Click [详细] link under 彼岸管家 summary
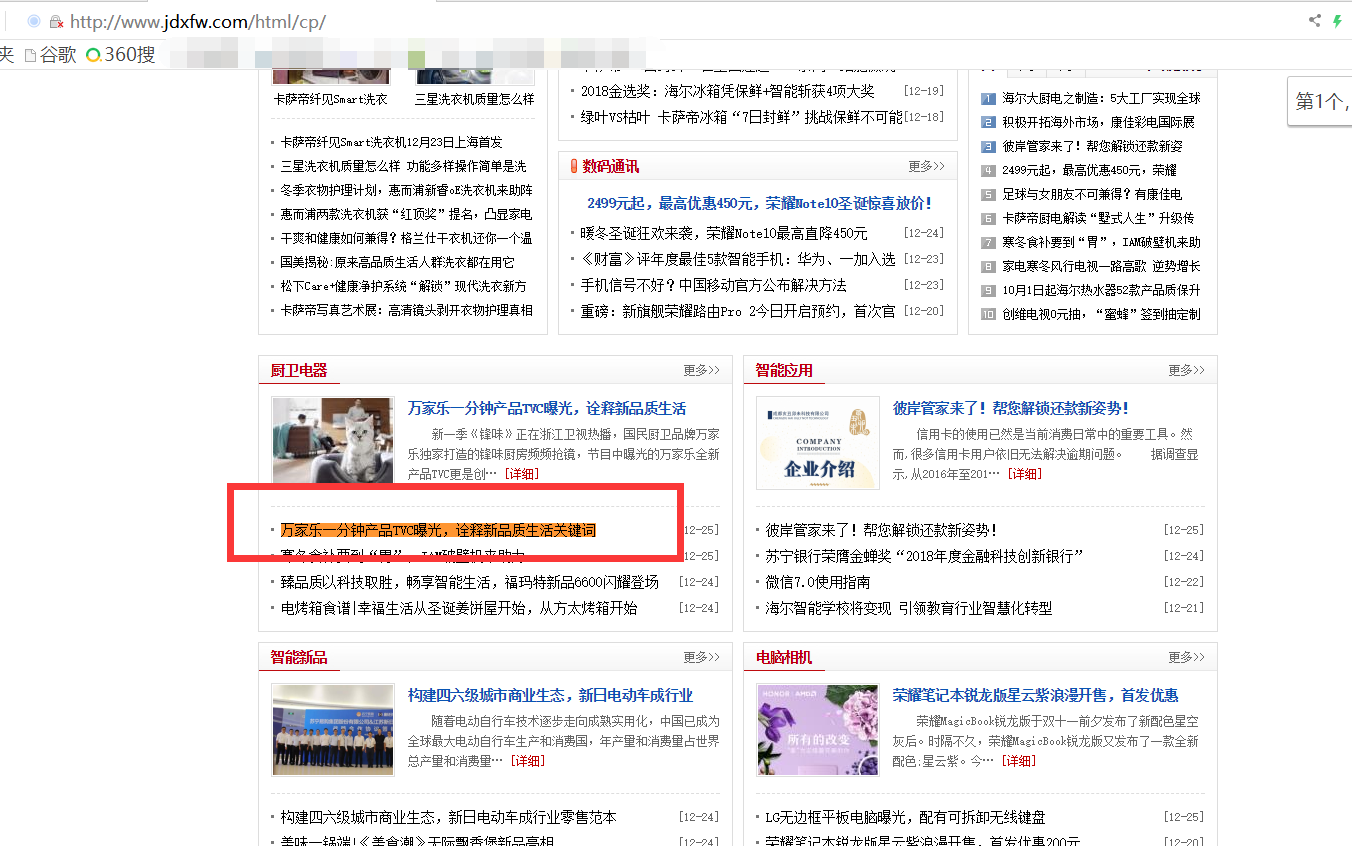The width and height of the screenshot is (1352, 846). (1024, 474)
